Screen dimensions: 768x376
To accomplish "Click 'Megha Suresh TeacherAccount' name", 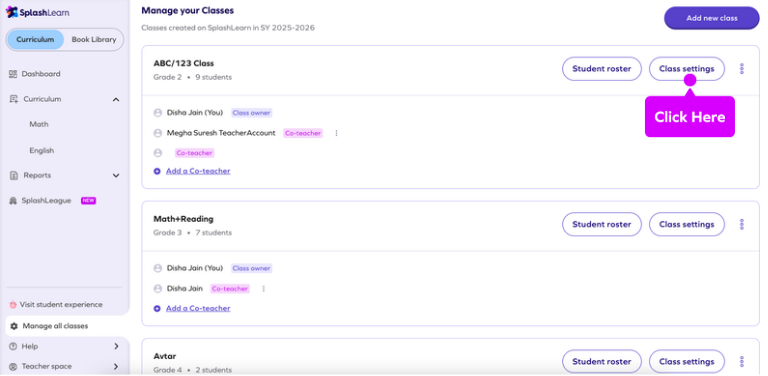I will (221, 133).
